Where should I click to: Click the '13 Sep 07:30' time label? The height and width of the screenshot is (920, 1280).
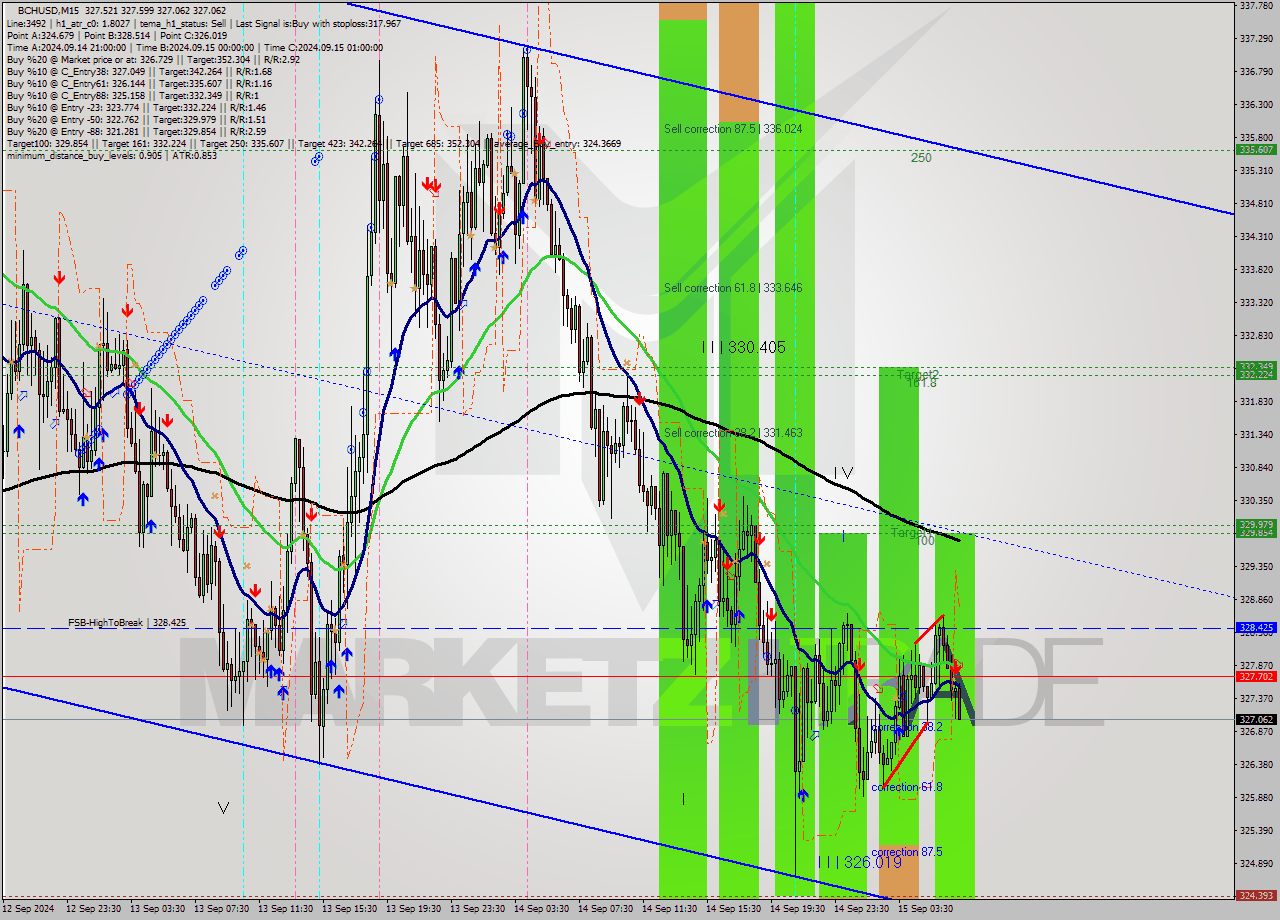tap(222, 909)
